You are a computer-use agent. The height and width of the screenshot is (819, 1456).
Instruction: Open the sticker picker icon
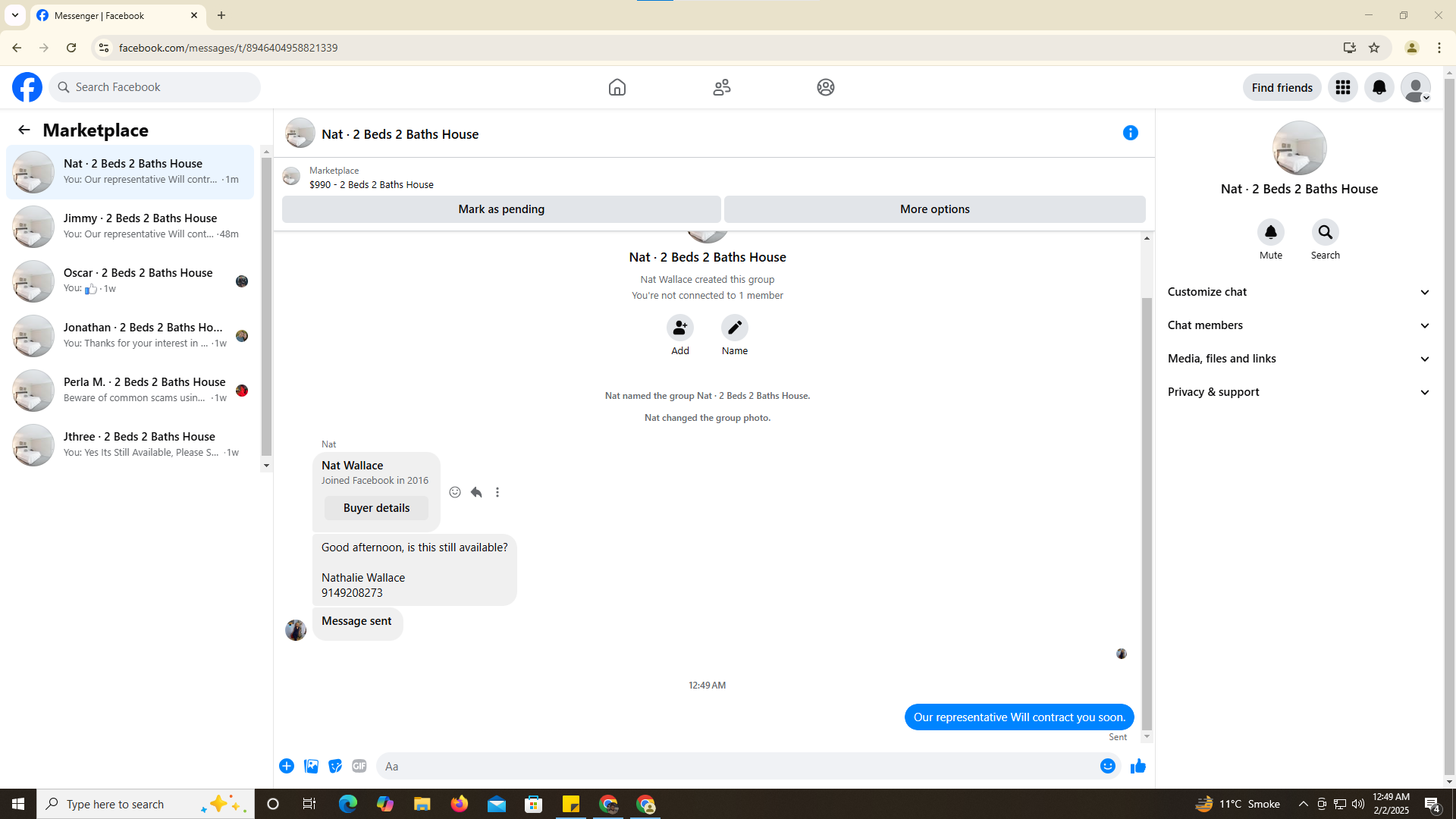click(335, 766)
